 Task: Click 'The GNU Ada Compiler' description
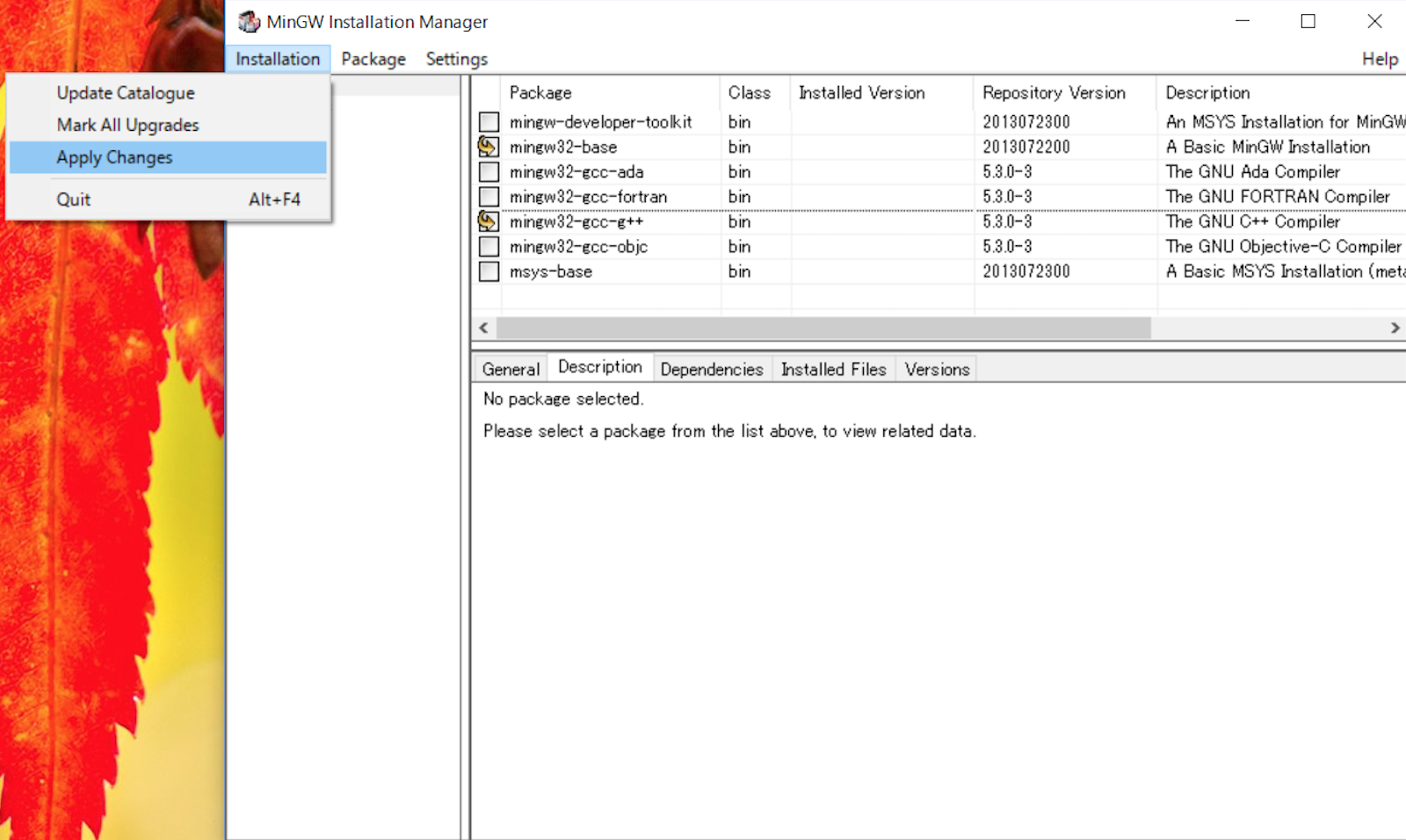pos(1253,172)
